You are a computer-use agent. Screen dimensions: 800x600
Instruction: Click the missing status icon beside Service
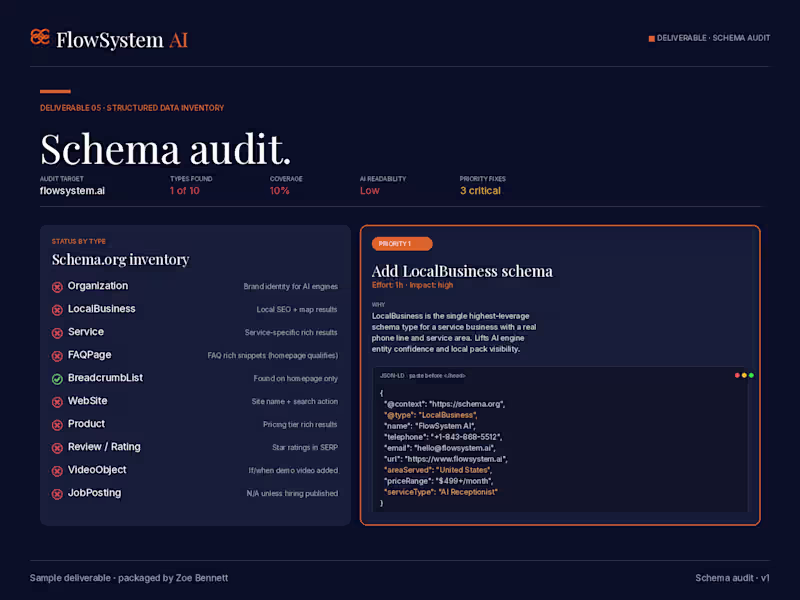(57, 333)
